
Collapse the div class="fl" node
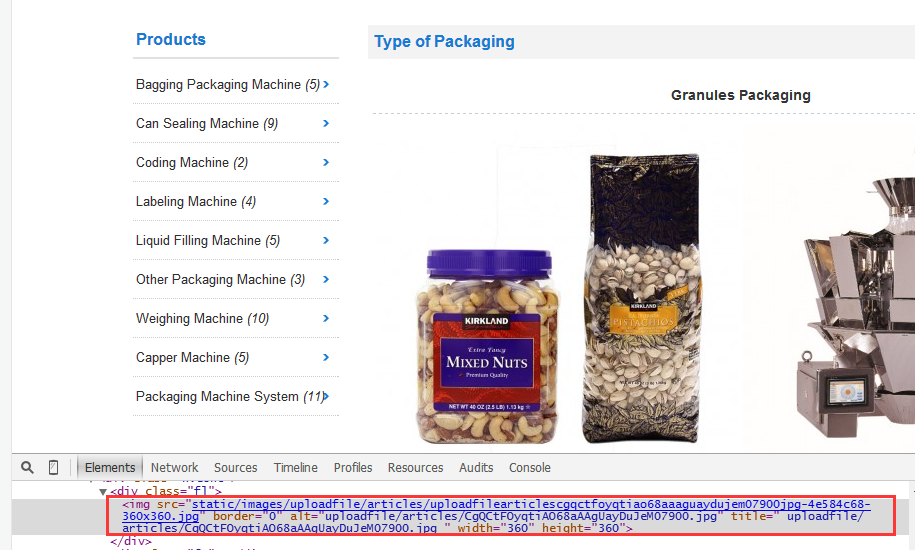(x=103, y=492)
